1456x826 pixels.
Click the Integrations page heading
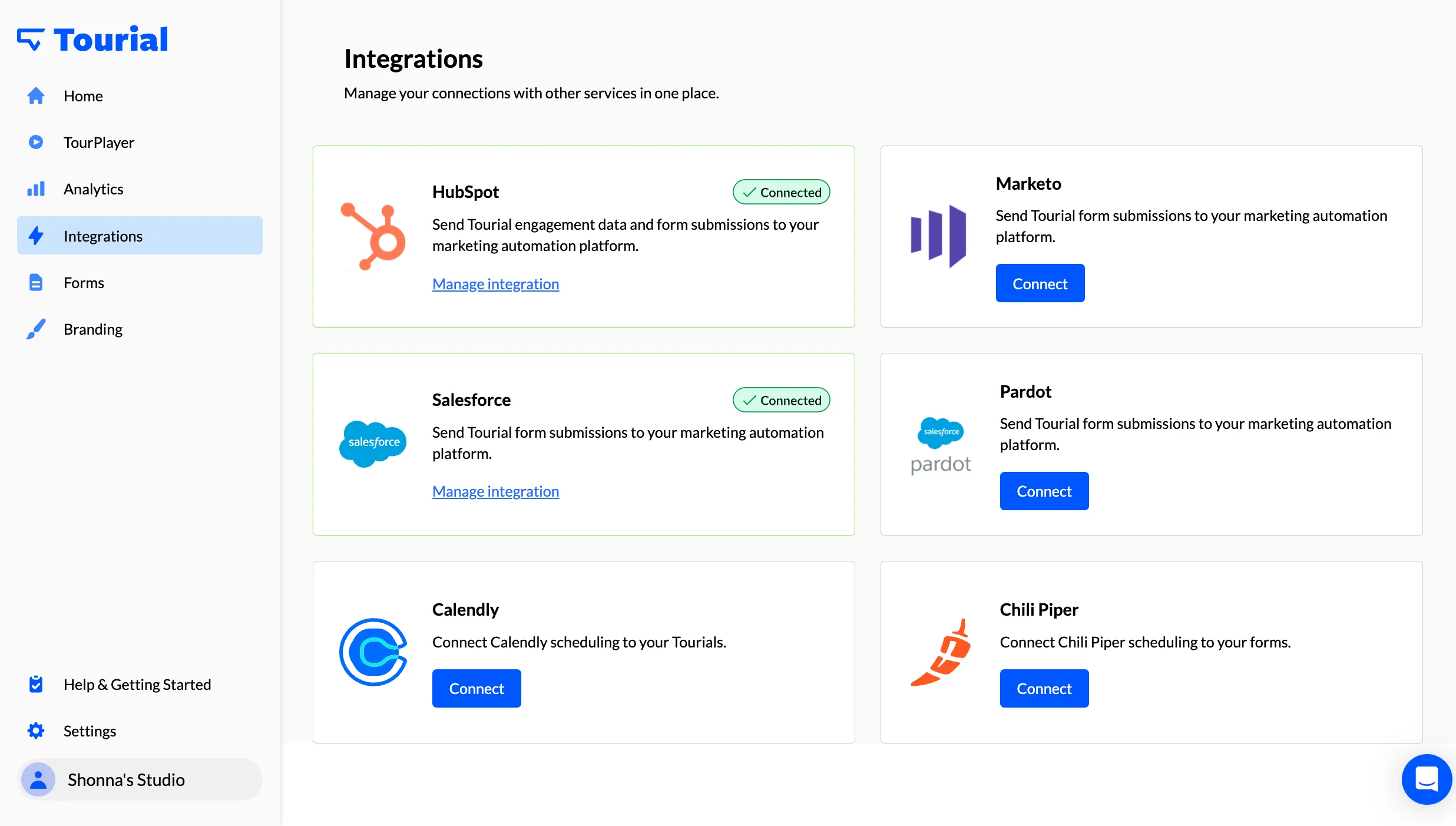[x=413, y=59]
